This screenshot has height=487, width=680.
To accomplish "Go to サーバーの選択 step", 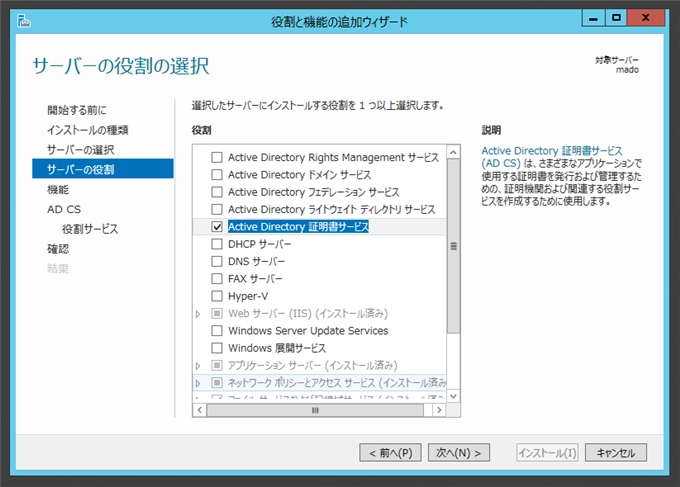I will [x=81, y=150].
